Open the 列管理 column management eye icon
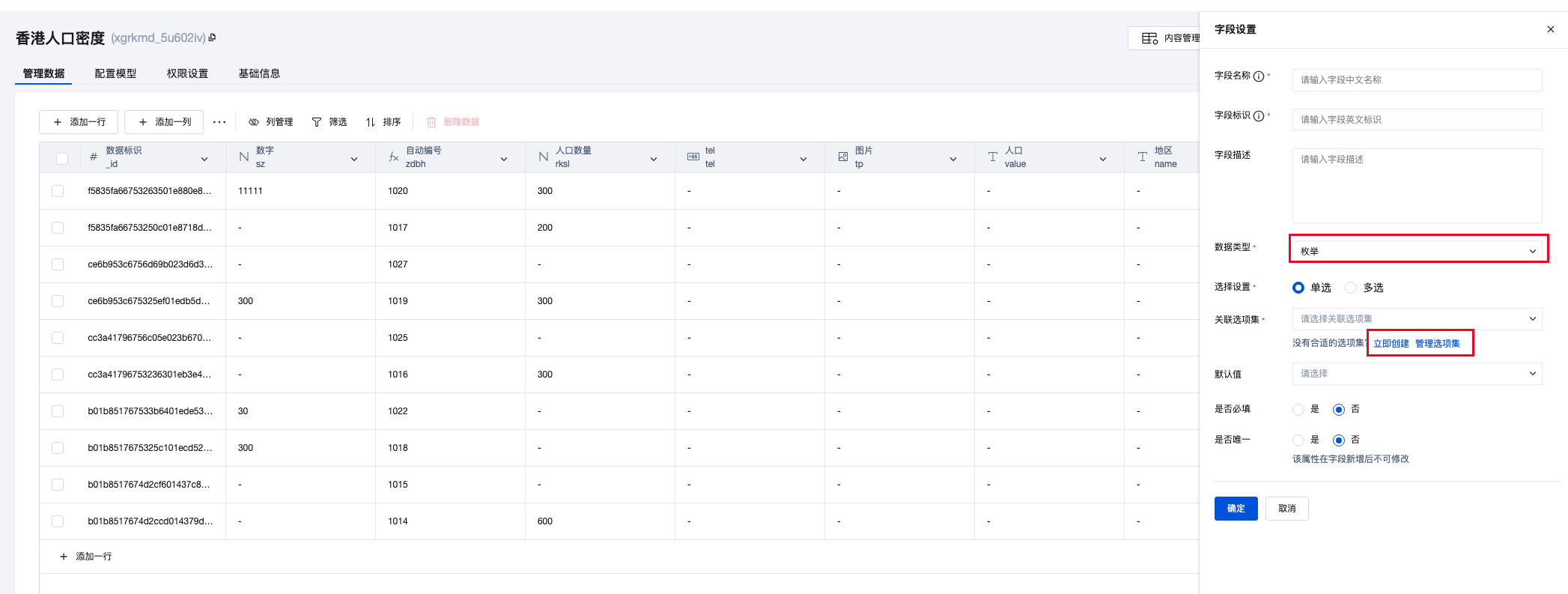This screenshot has width=1568, height=594. coord(254,122)
